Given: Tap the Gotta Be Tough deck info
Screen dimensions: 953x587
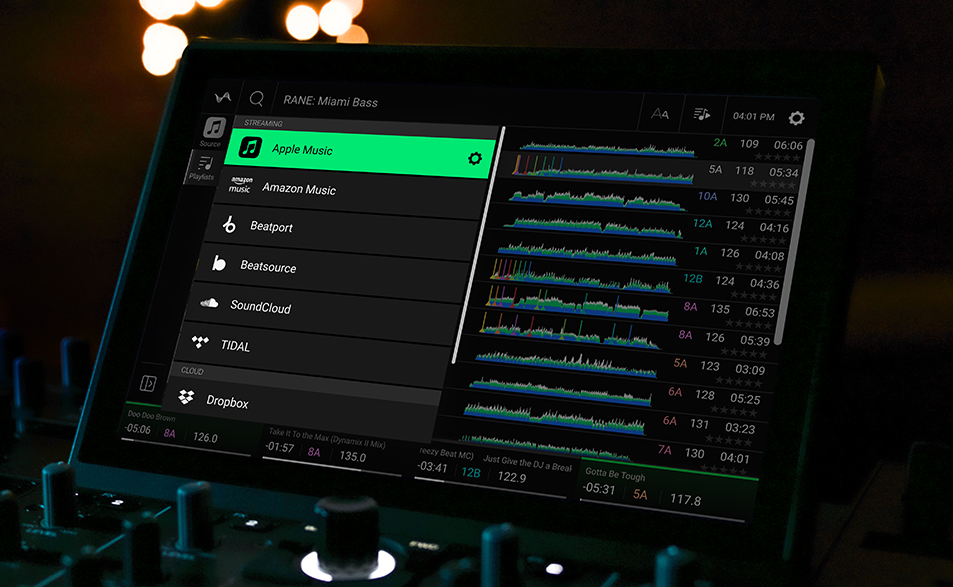Looking at the screenshot, I should click(667, 490).
